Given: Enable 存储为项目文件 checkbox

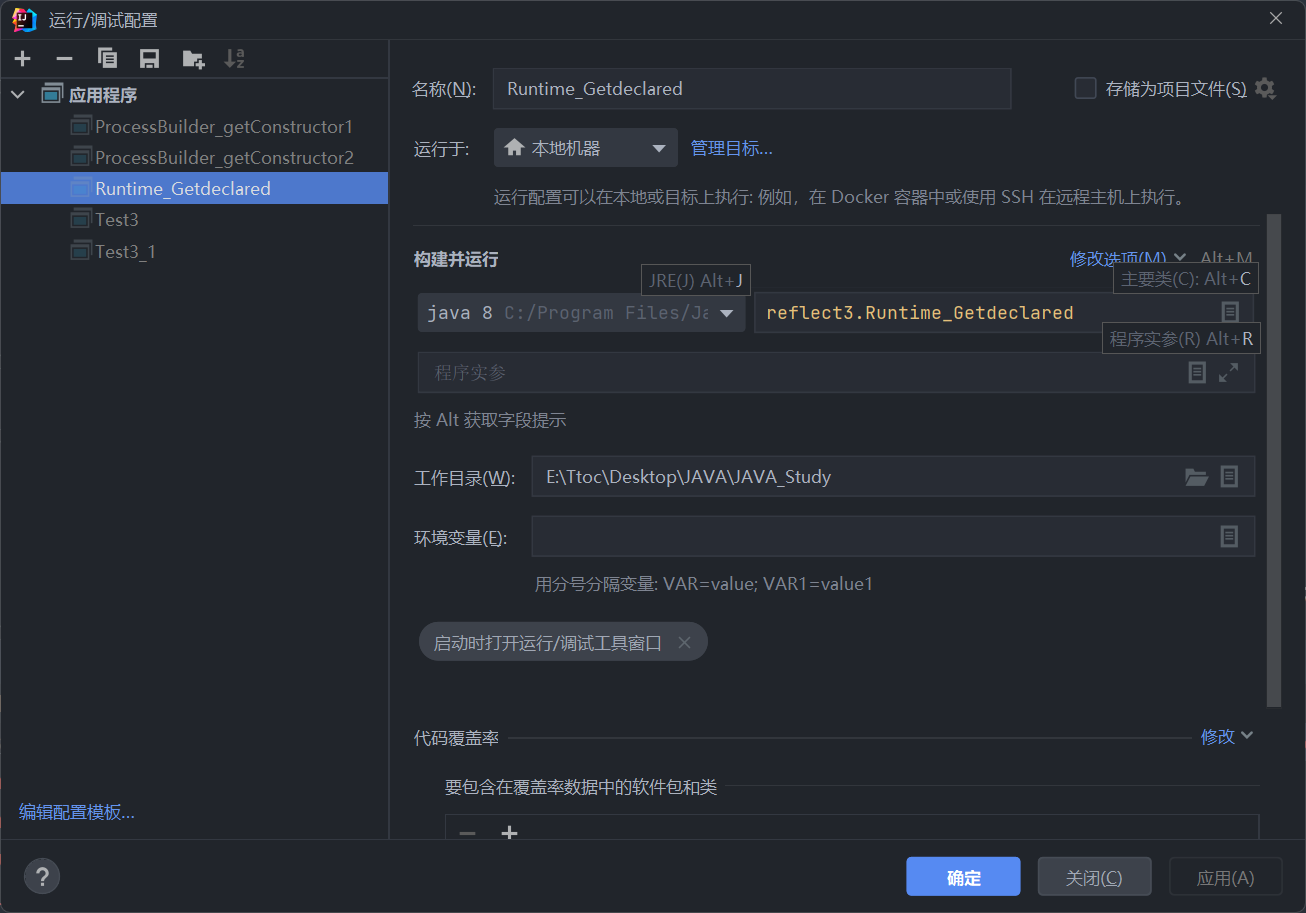Looking at the screenshot, I should 1085,89.
